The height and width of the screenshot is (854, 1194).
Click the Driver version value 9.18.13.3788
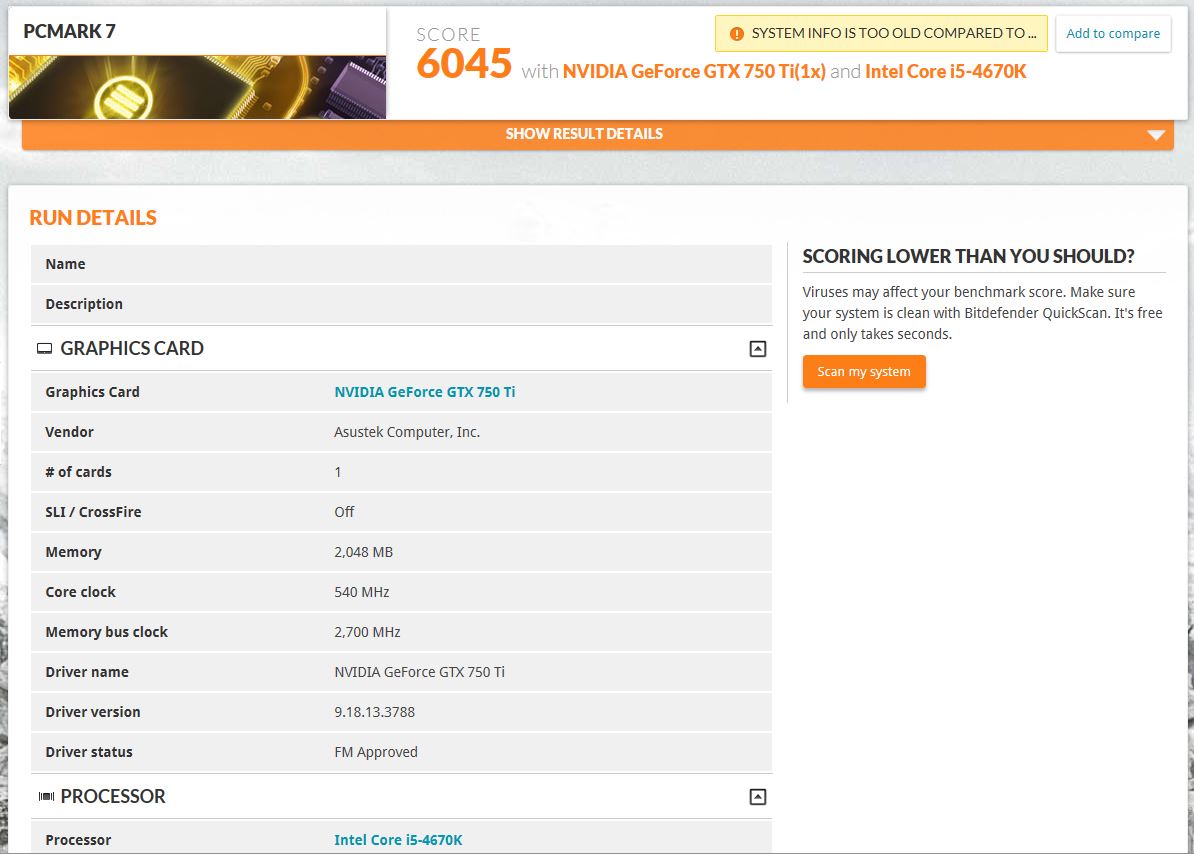tap(374, 712)
